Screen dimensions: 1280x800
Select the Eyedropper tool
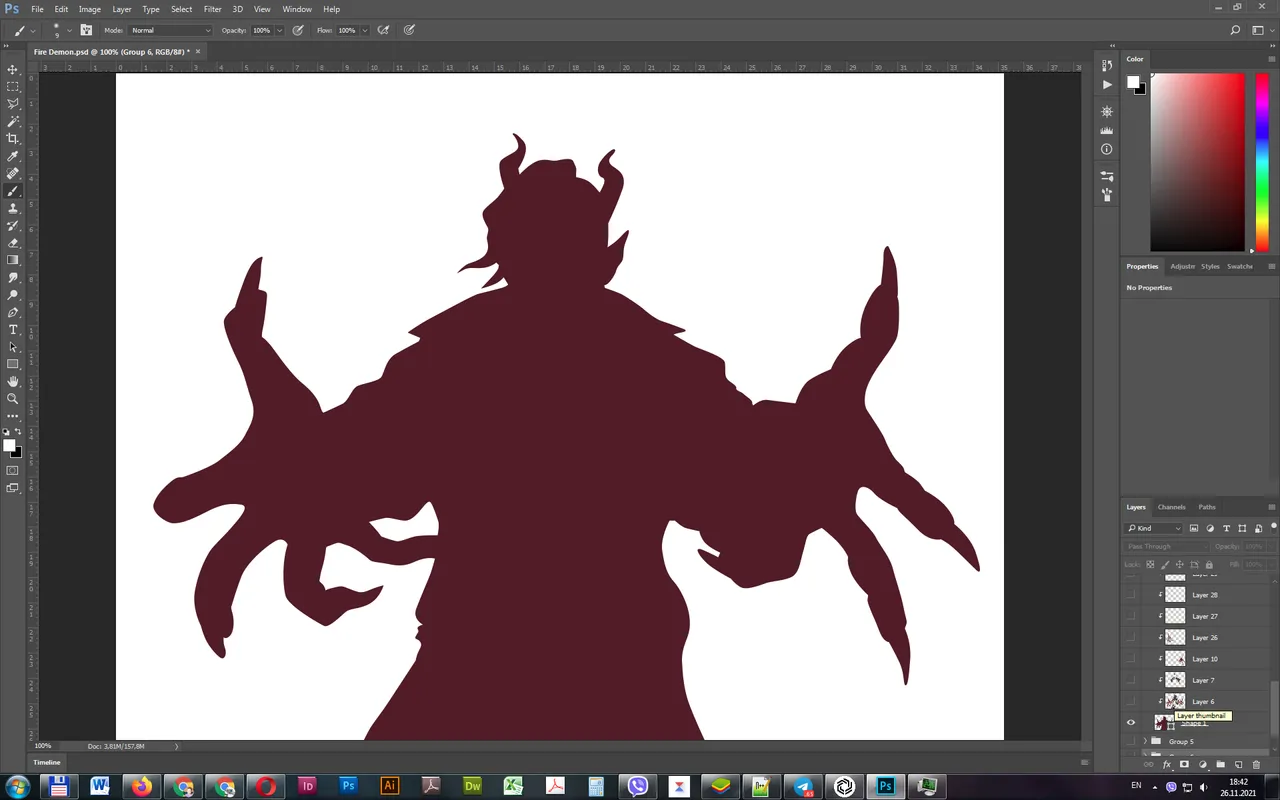point(13,156)
